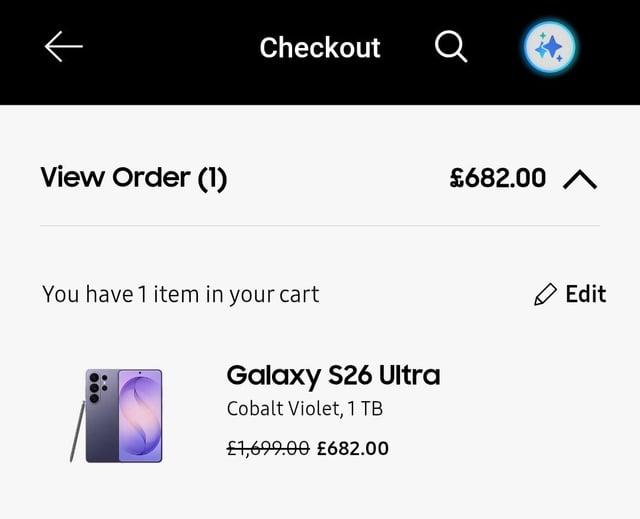Click the discounted £682.00 item price
This screenshot has width=640, height=519.
(353, 448)
